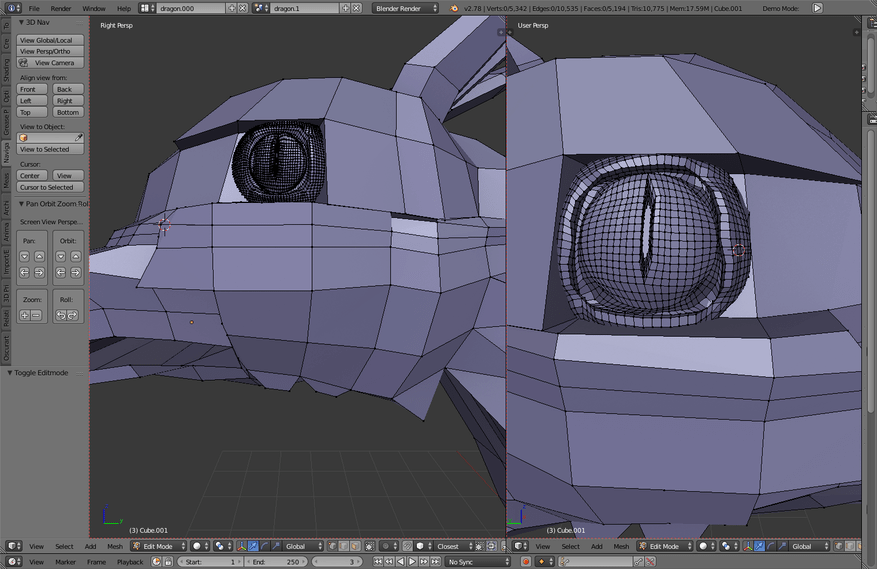Click the play animation button in timeline
Image resolution: width=877 pixels, height=569 pixels.
(x=414, y=562)
